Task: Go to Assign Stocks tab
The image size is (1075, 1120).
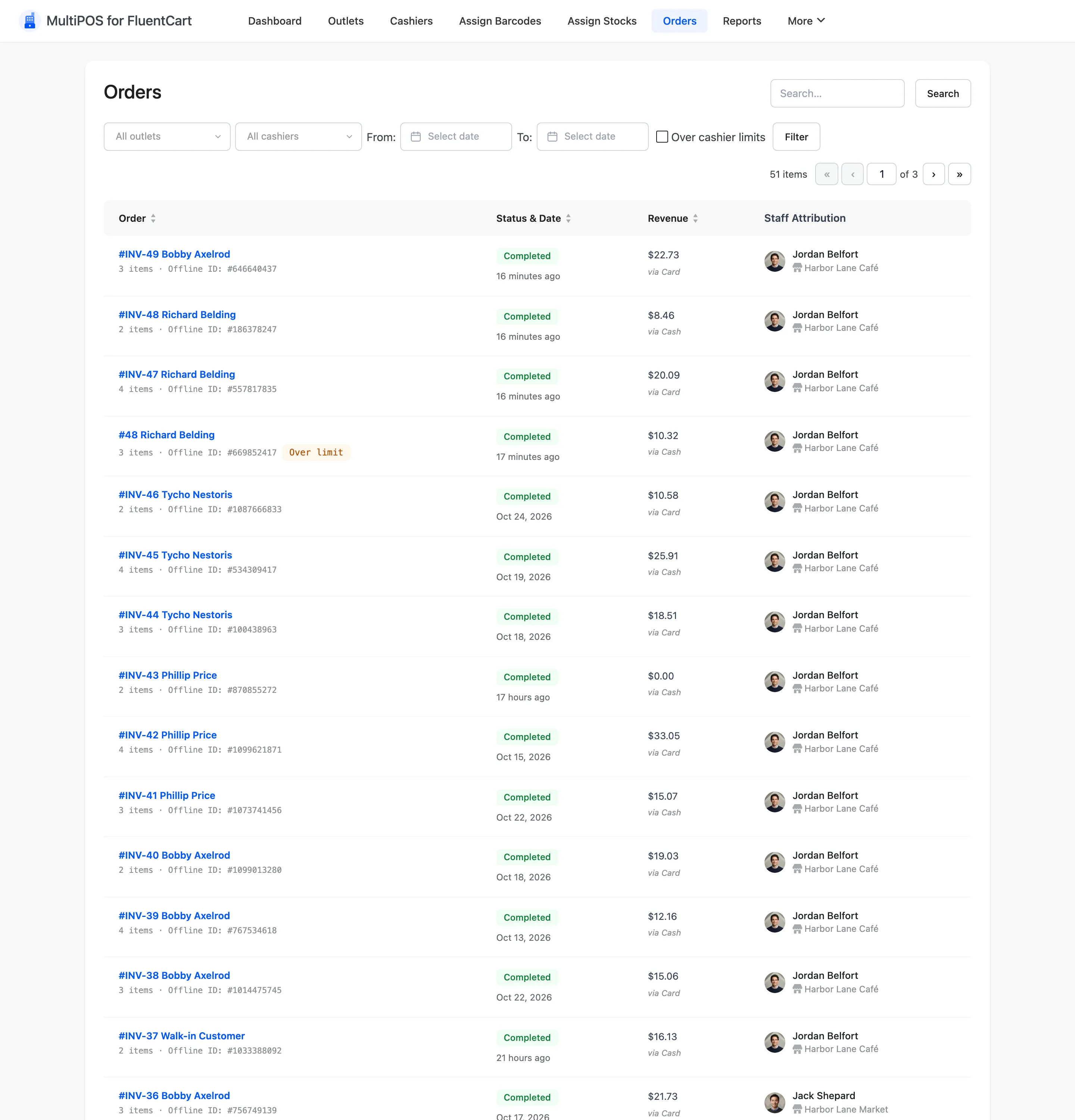Action: pos(601,21)
